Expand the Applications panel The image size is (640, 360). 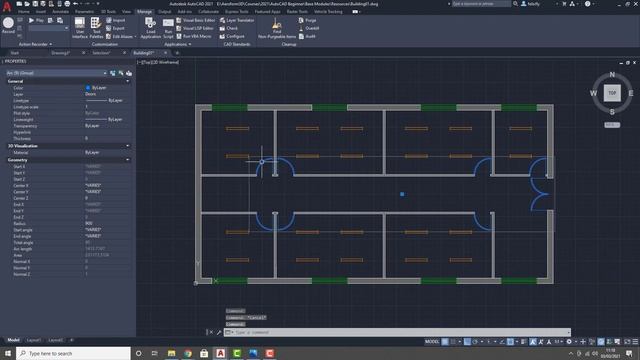pos(178,44)
